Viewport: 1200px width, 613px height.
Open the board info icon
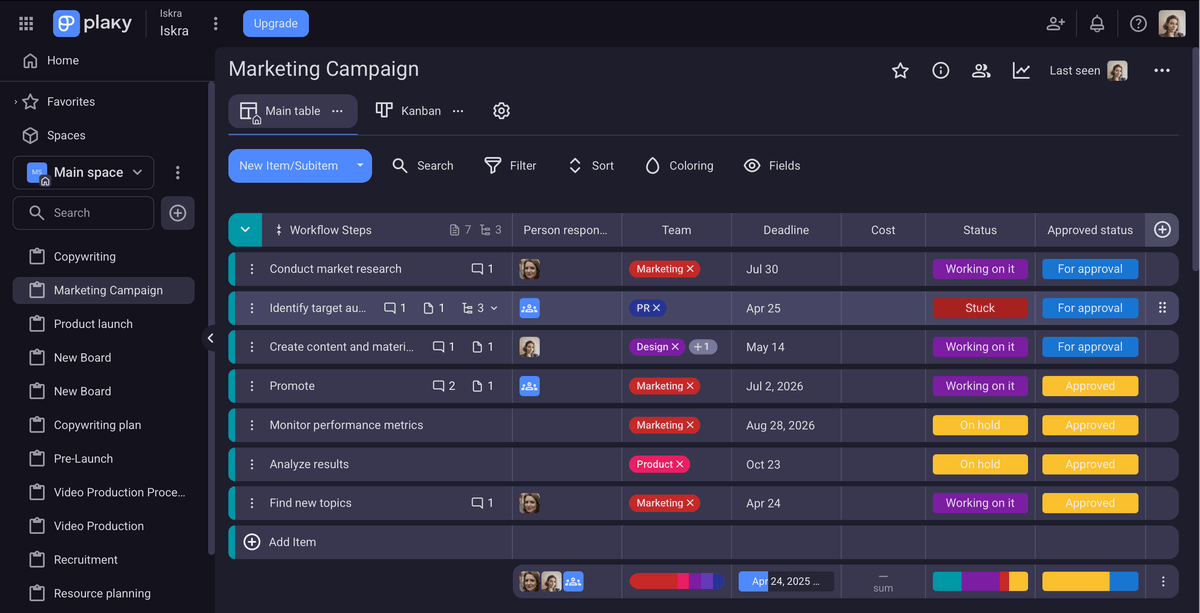[x=940, y=71]
